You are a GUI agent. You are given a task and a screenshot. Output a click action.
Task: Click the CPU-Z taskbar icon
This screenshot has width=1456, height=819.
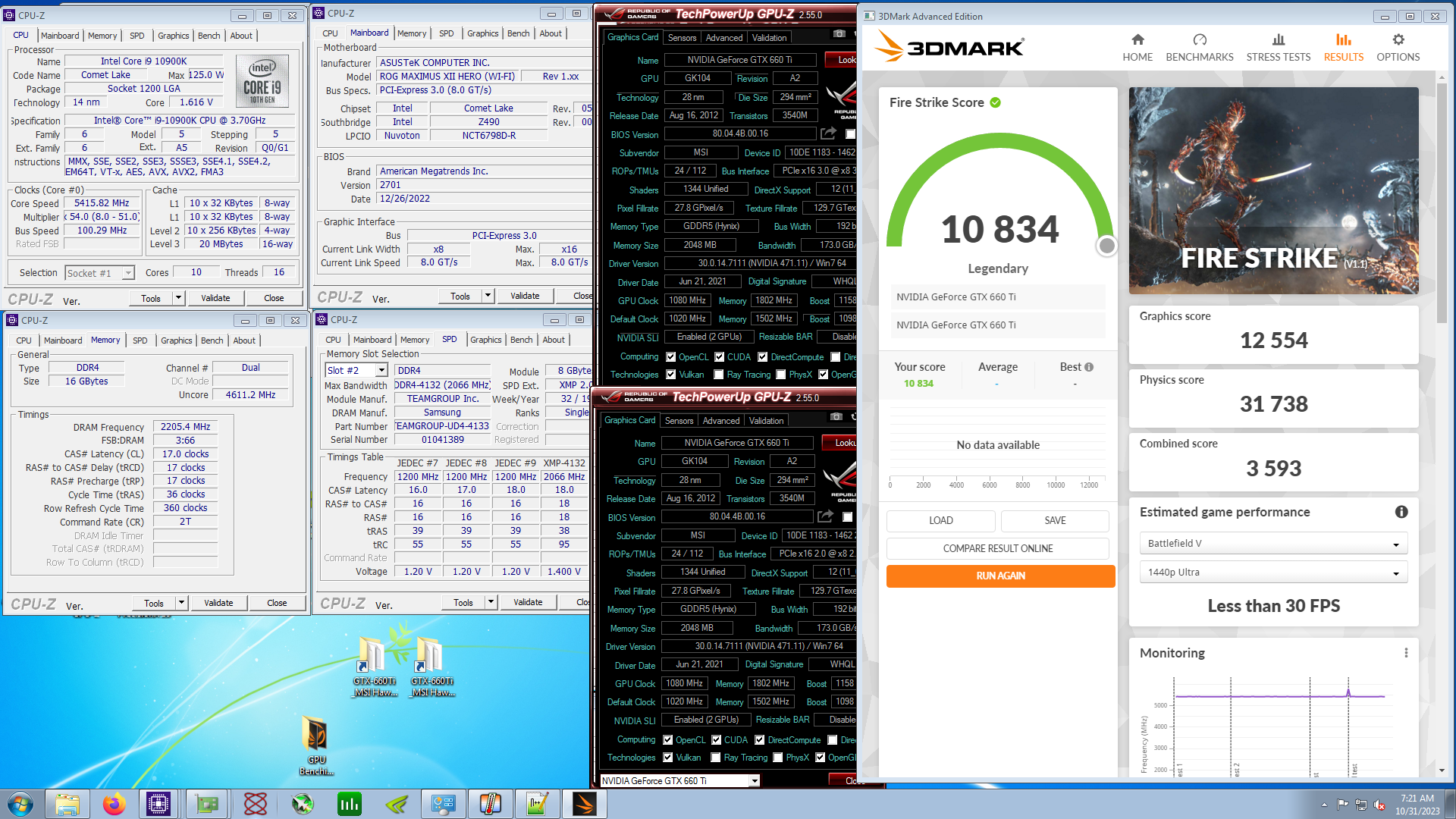(158, 804)
